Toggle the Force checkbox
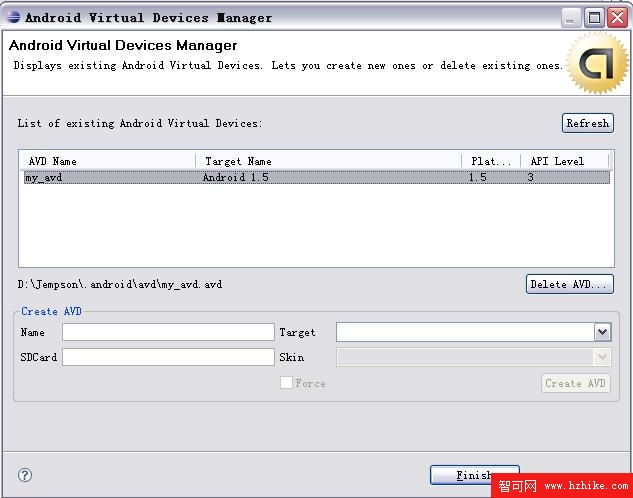Screen dimensions: 633x498 pyautogui.click(x=286, y=383)
